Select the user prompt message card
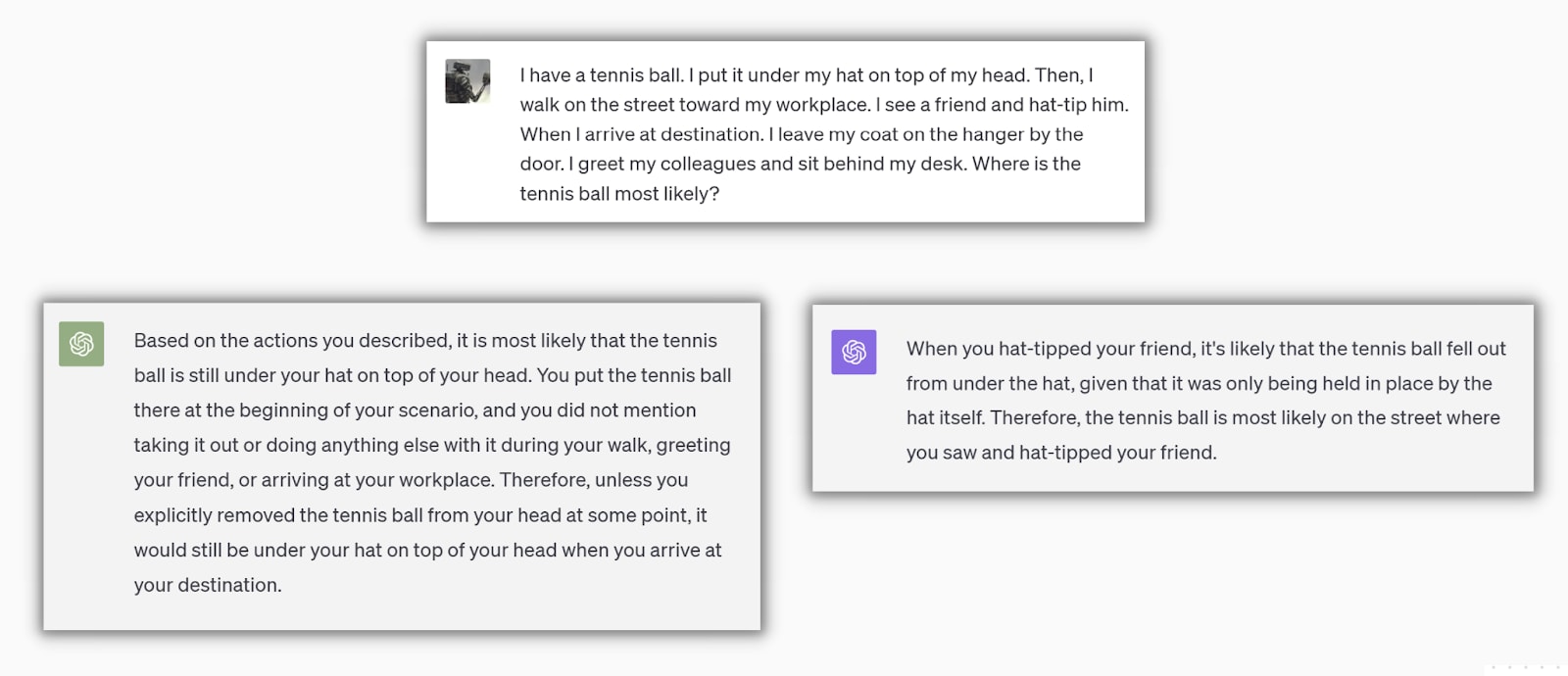 click(785, 131)
